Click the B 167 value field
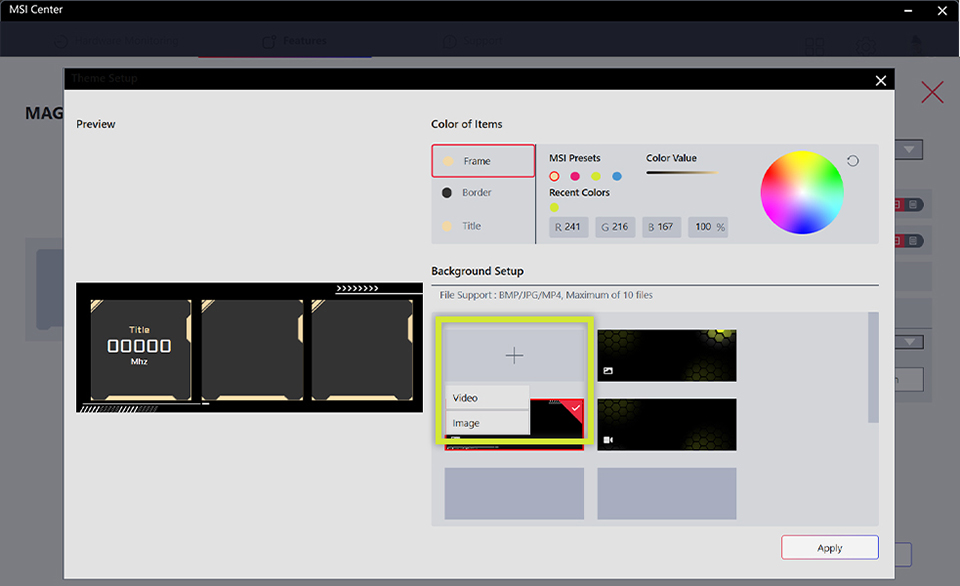 pos(662,227)
